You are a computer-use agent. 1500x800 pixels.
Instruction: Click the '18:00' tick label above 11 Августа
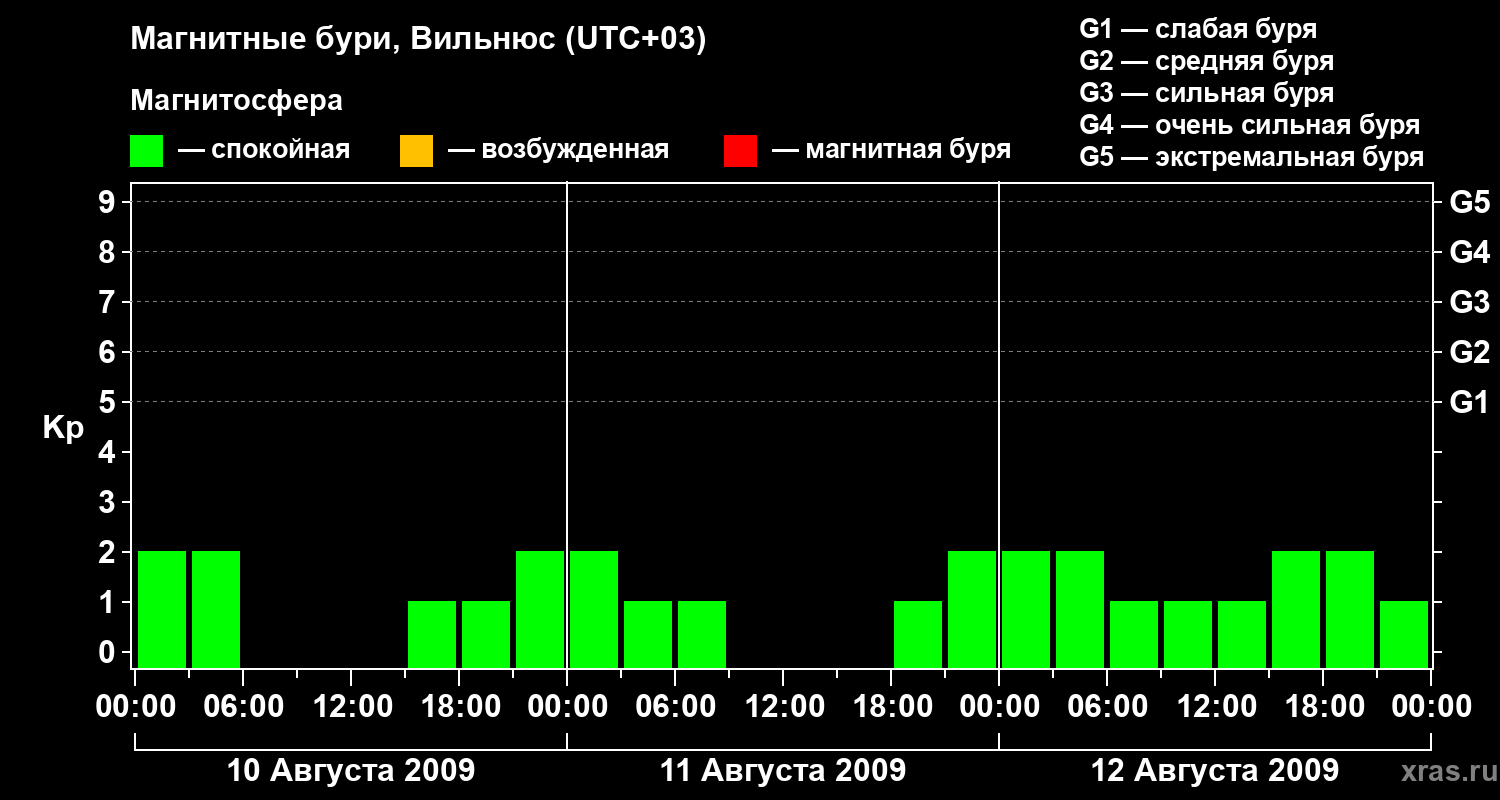(x=891, y=707)
